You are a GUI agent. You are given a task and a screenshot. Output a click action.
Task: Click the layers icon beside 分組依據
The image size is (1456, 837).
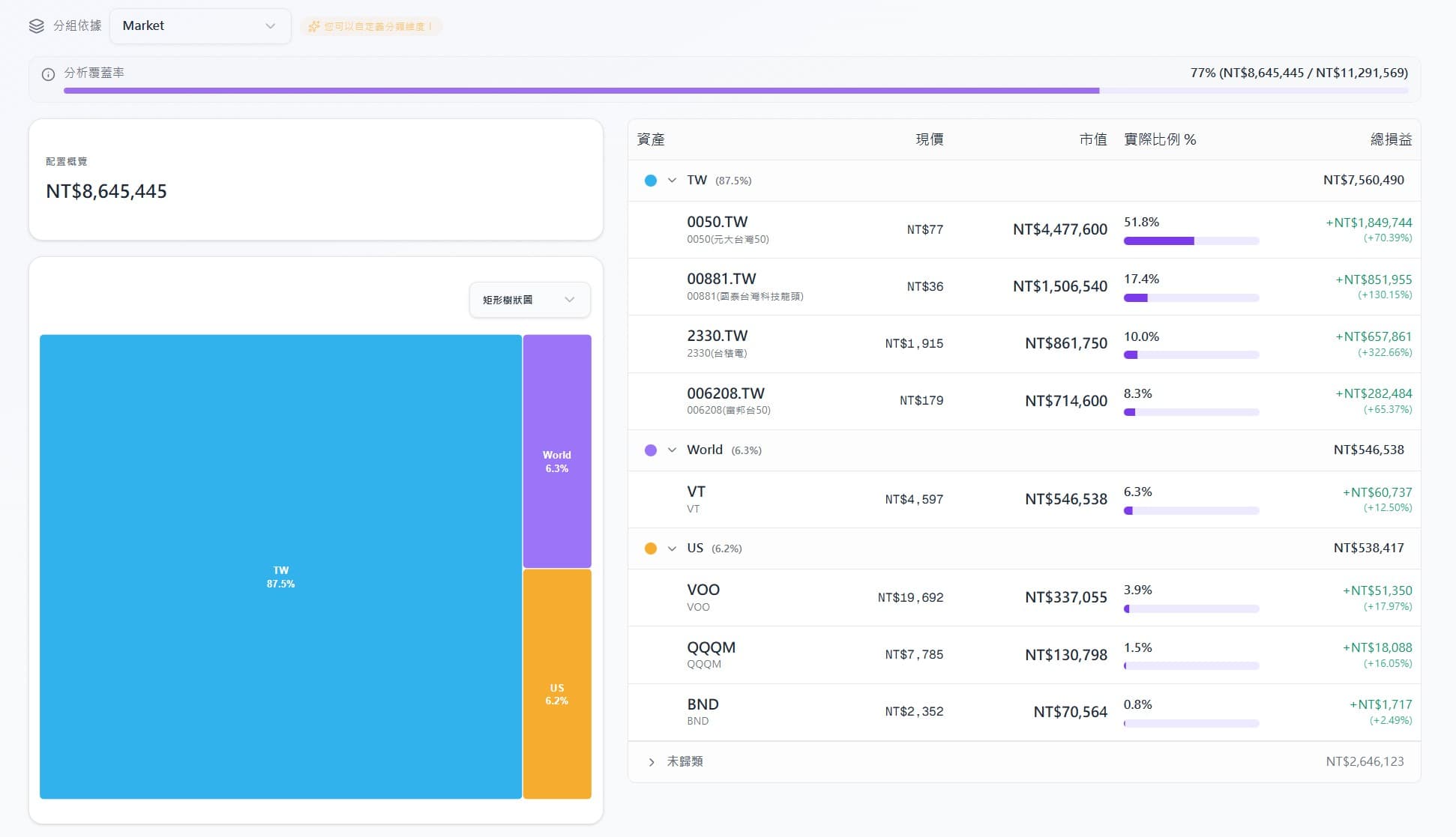coord(36,26)
